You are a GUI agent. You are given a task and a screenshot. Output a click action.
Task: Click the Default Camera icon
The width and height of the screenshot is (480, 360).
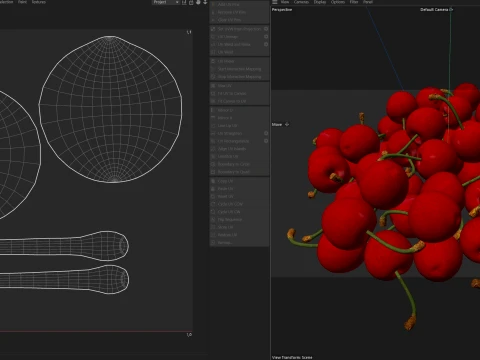[x=451, y=10]
